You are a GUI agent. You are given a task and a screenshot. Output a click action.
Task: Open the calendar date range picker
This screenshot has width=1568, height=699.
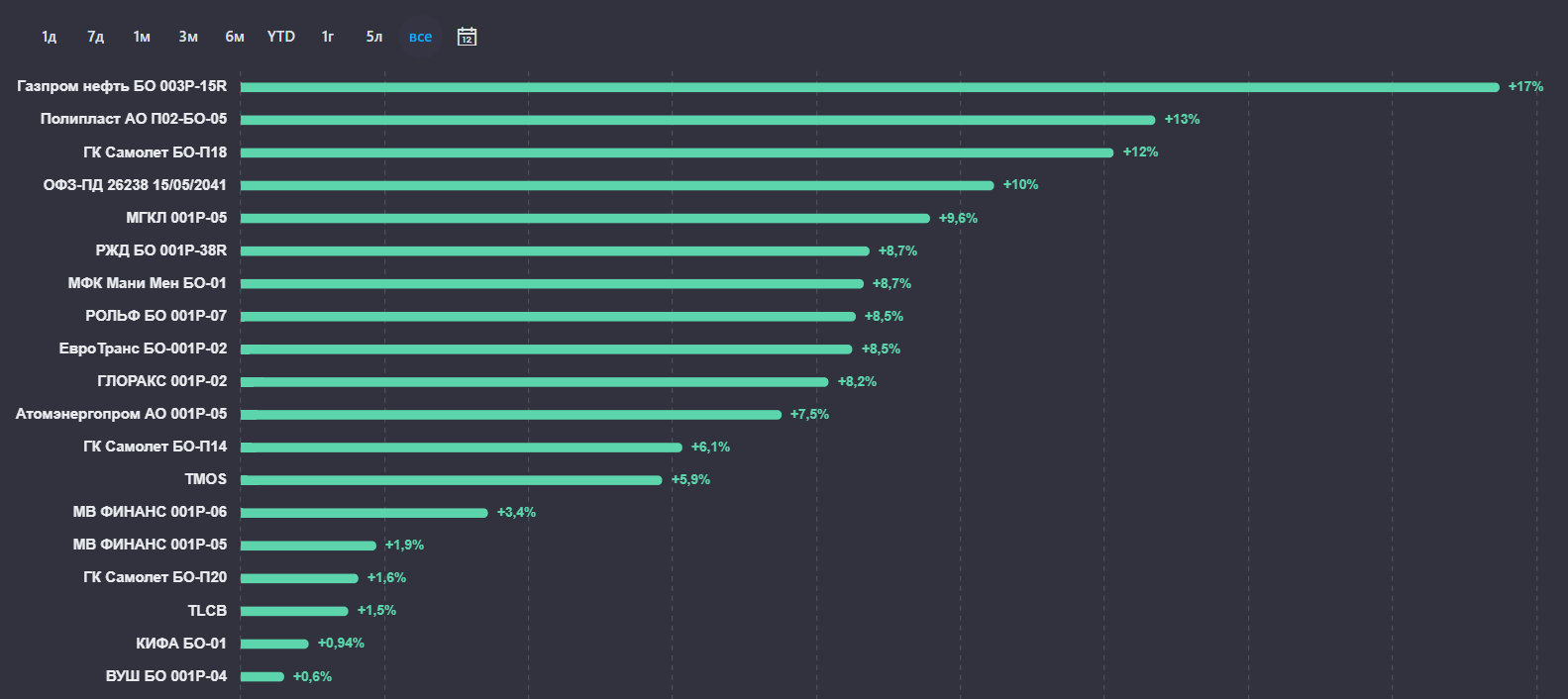[x=467, y=37]
